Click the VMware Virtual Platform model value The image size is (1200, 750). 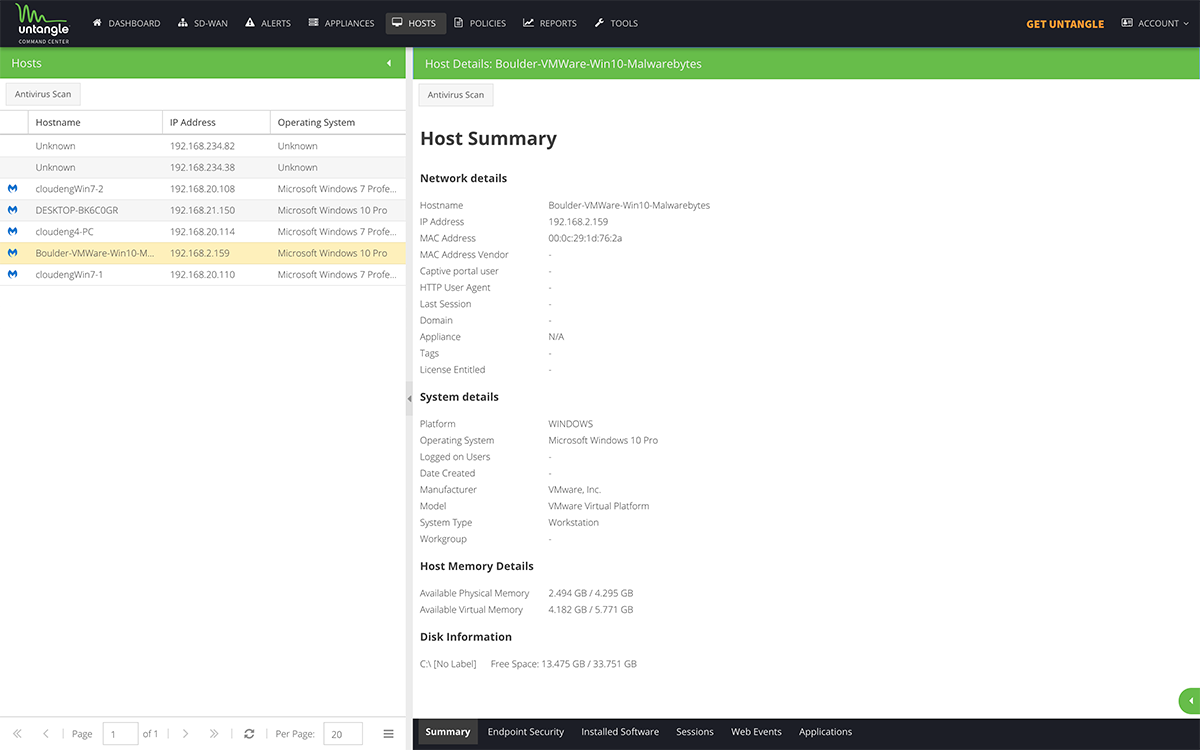click(x=599, y=506)
